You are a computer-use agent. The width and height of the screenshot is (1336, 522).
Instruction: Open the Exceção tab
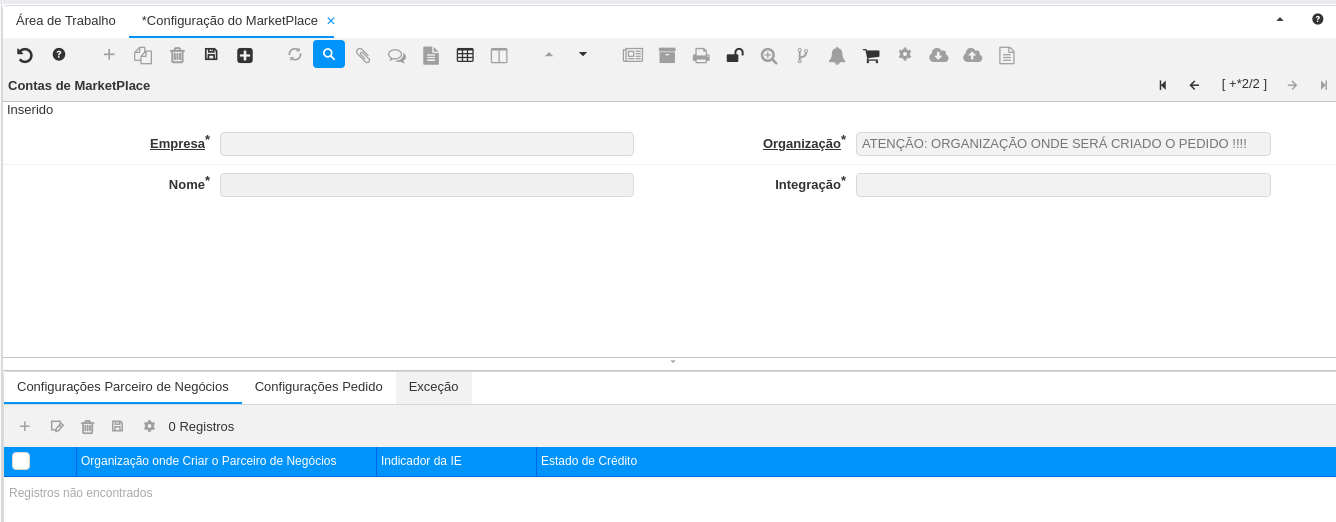coord(433,387)
